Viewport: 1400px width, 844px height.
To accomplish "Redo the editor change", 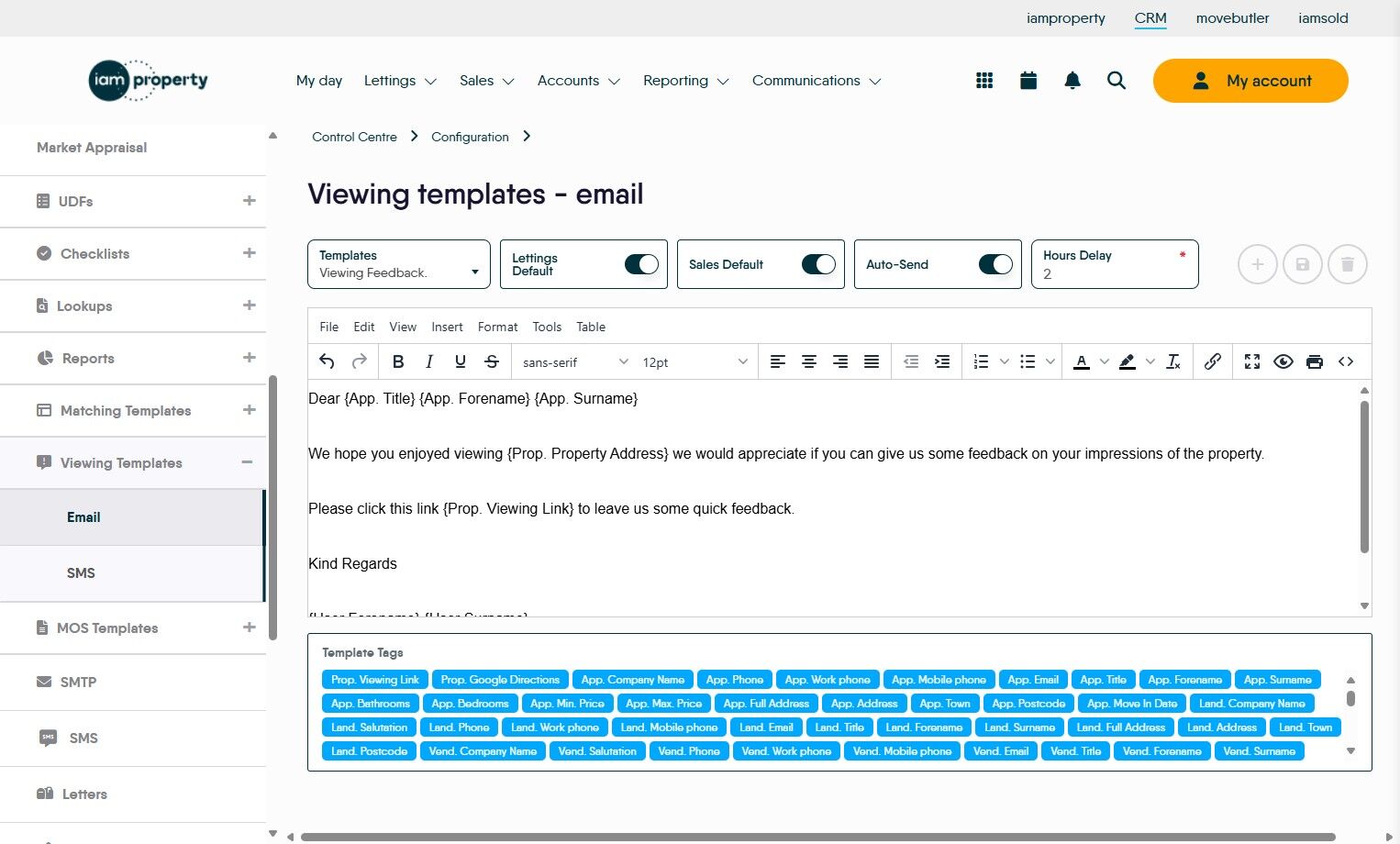I will [x=360, y=361].
